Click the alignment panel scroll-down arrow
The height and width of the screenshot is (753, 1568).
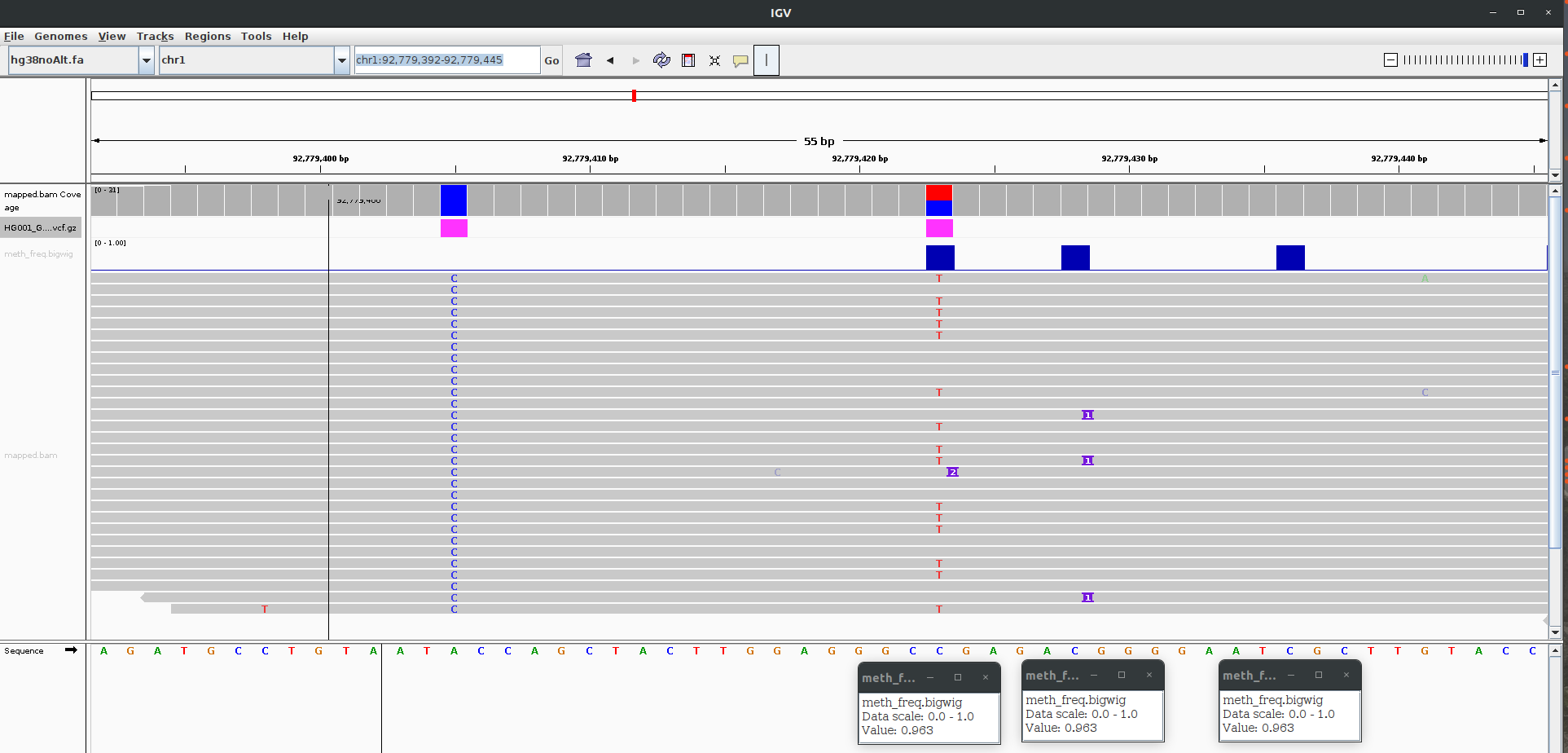pyautogui.click(x=1555, y=632)
